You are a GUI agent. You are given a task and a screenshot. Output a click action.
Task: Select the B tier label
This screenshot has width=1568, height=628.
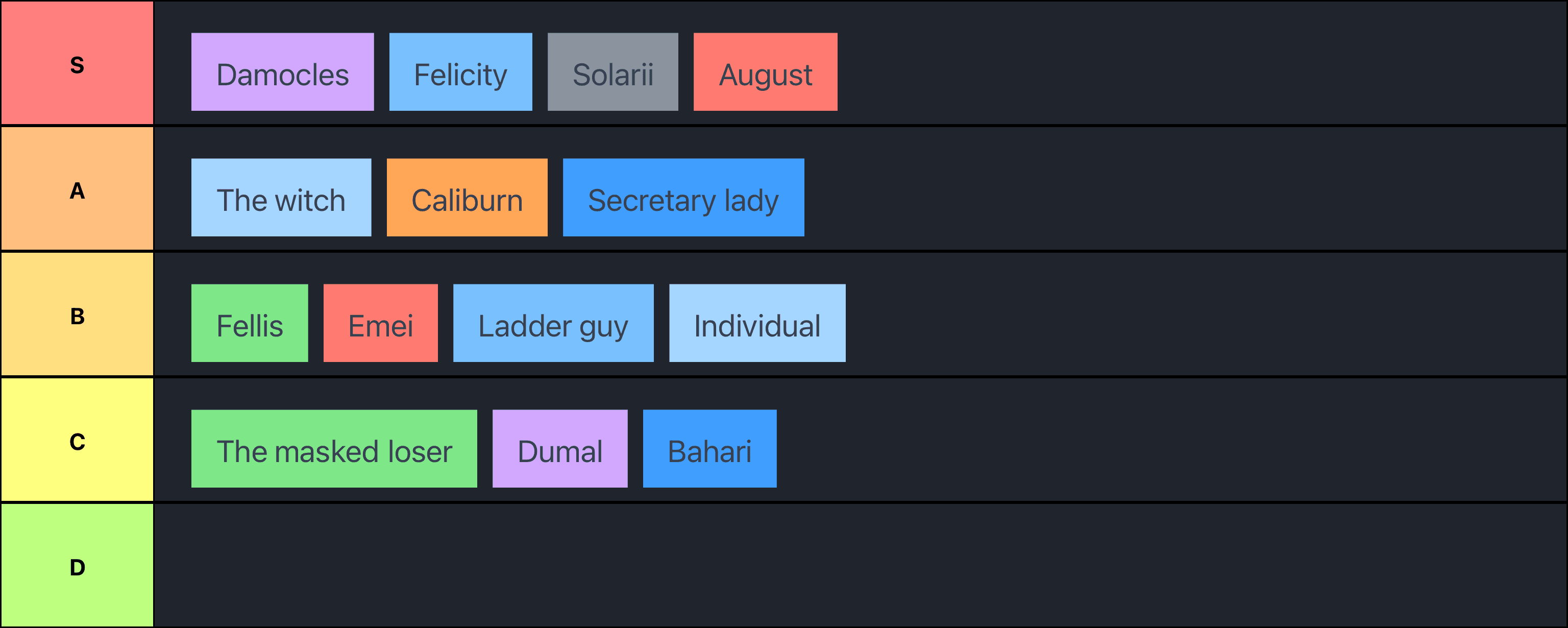(77, 315)
